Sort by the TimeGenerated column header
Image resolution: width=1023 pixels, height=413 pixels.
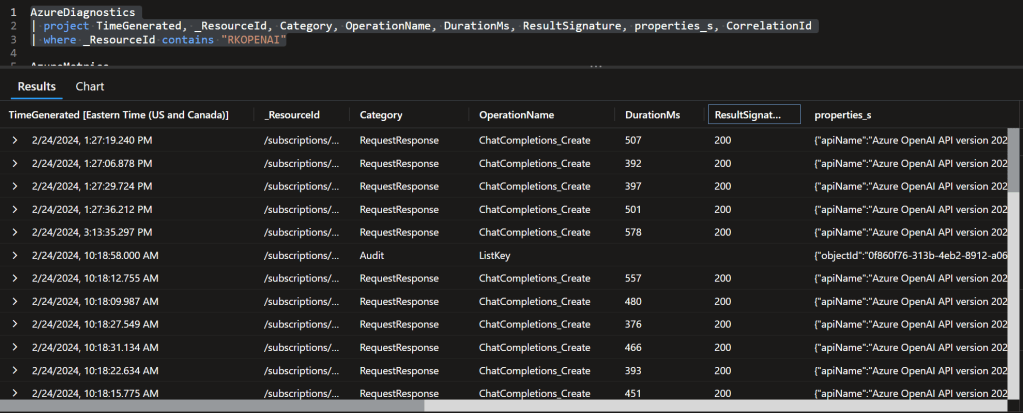click(119, 116)
